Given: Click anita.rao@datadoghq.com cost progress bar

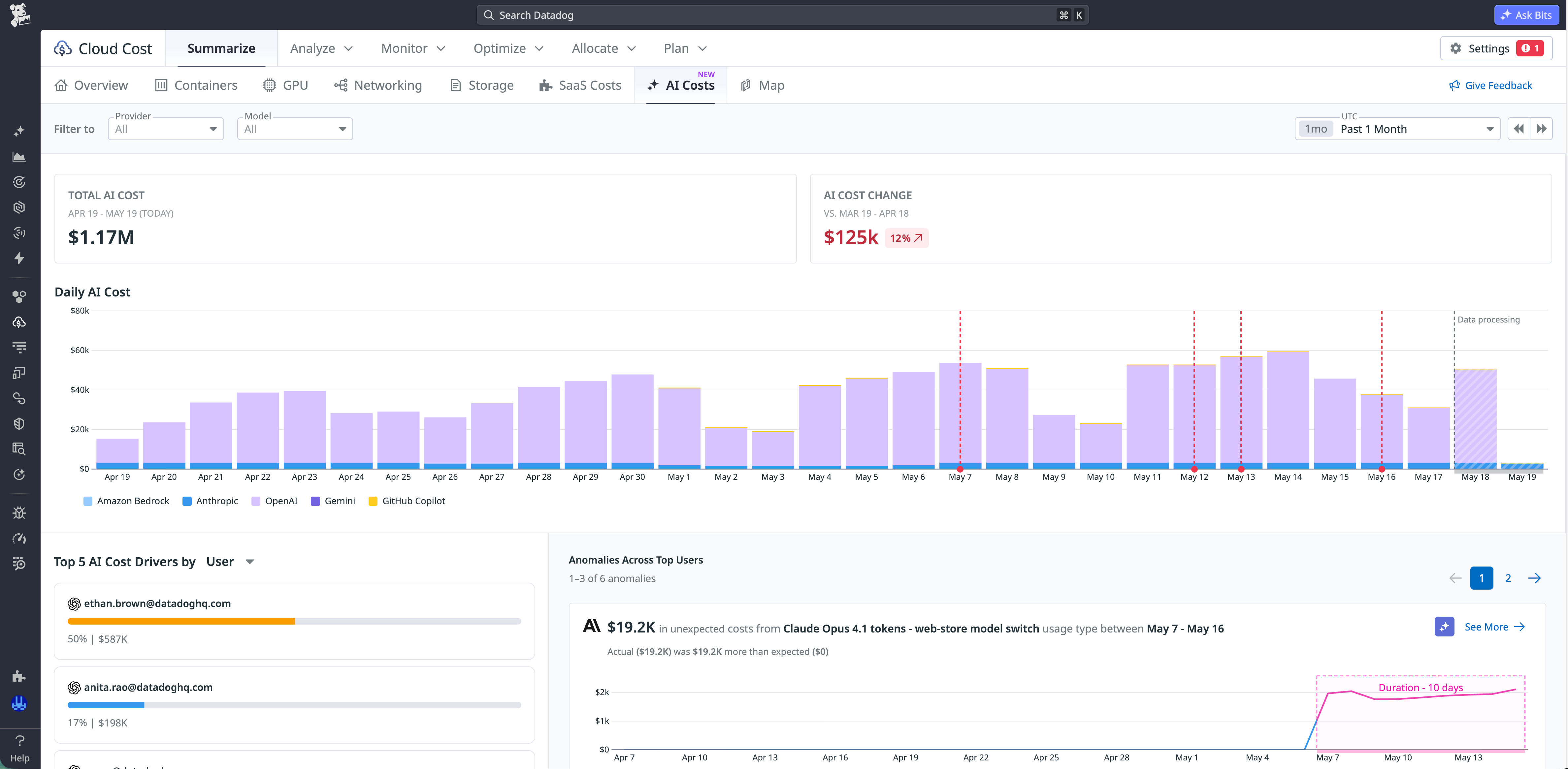Looking at the screenshot, I should tap(294, 704).
